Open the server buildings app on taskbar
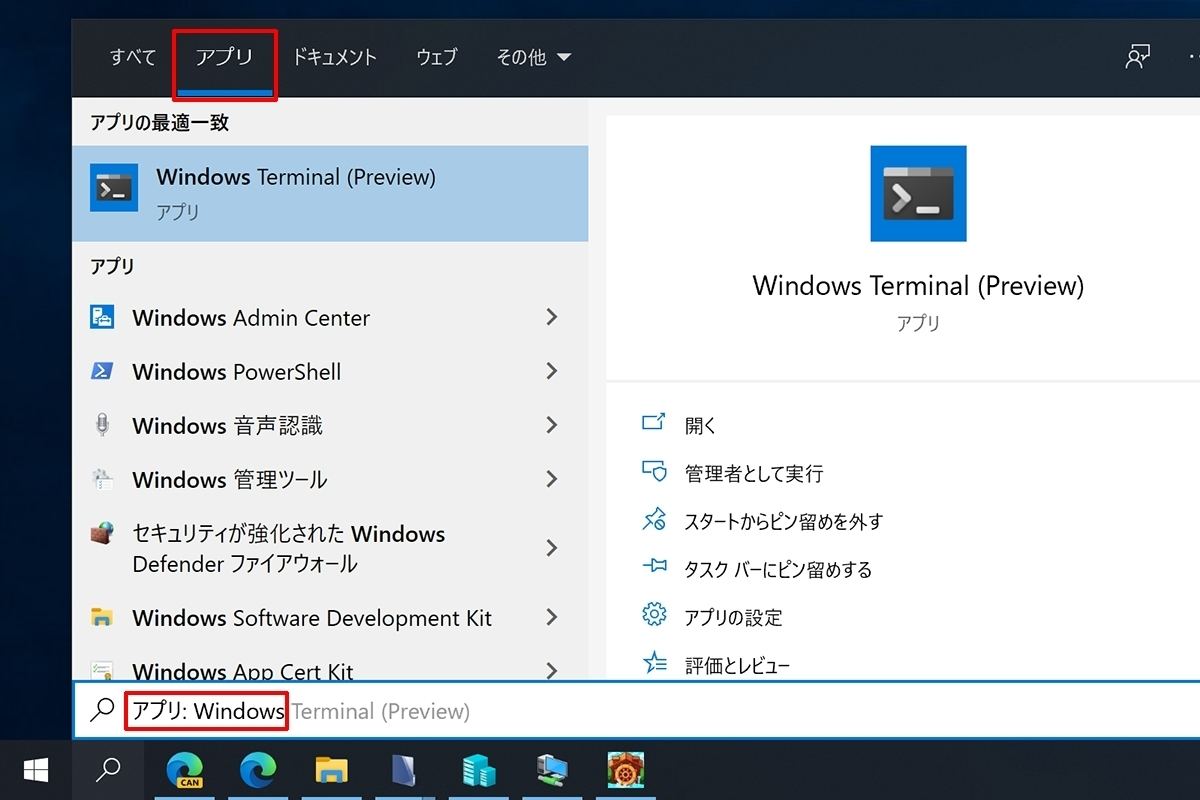The image size is (1200, 800). pos(479,770)
